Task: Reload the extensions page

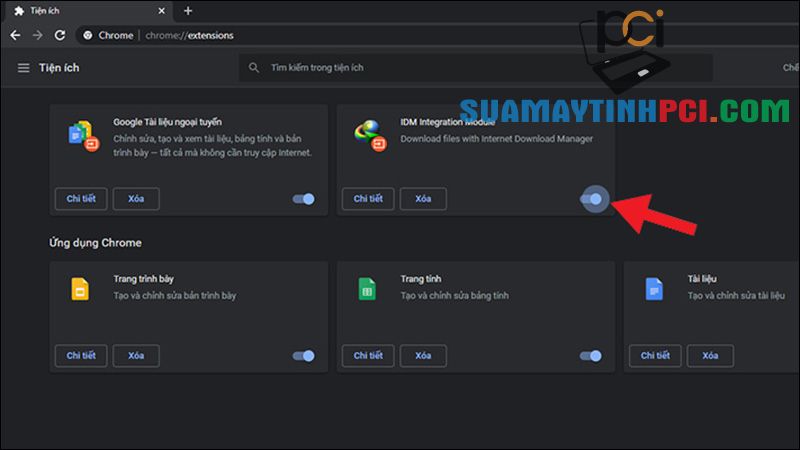Action: pos(60,34)
